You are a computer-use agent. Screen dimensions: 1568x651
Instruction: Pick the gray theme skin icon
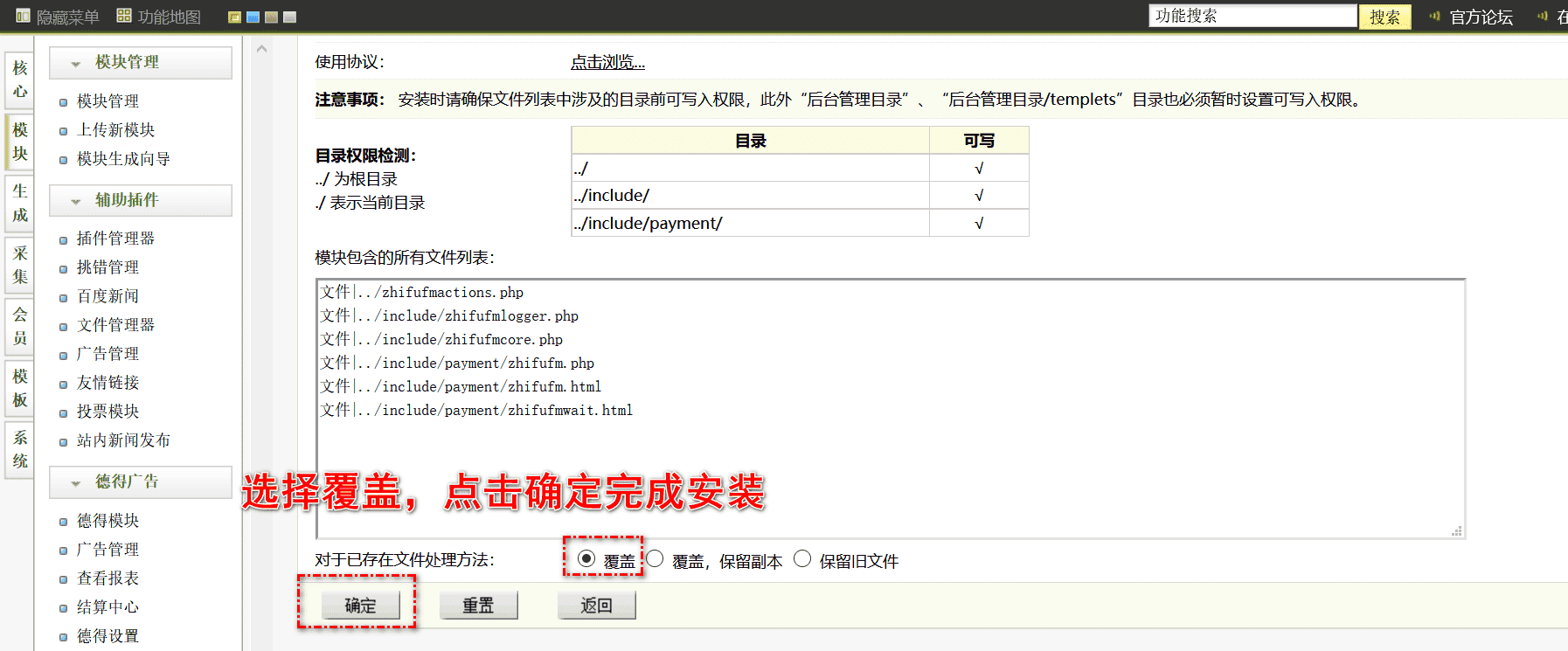(x=290, y=17)
